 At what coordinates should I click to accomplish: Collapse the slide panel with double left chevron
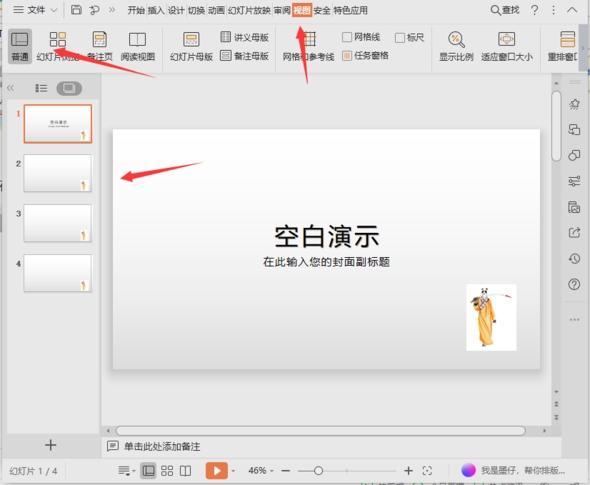[x=10, y=88]
